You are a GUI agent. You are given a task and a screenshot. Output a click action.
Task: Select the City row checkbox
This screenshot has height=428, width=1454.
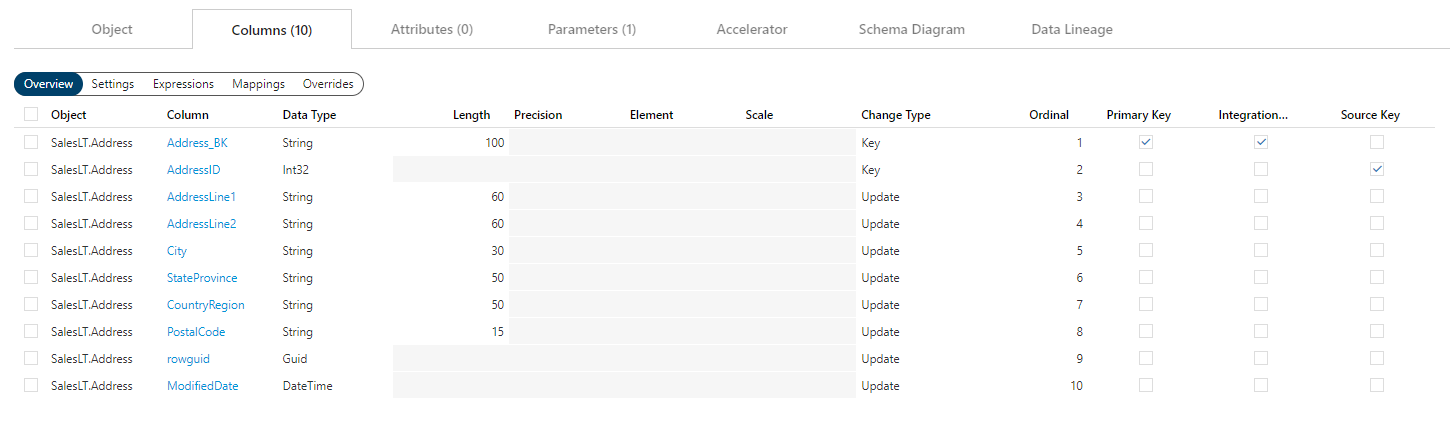coord(31,250)
